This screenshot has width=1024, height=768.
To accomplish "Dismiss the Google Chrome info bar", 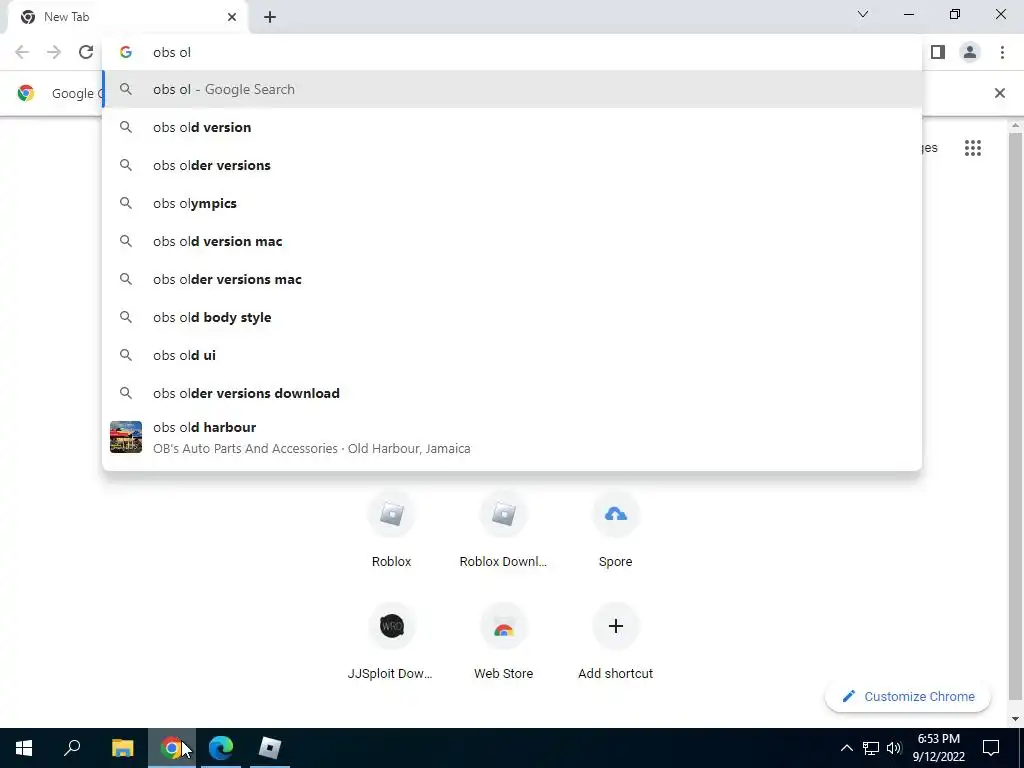I will point(999,93).
